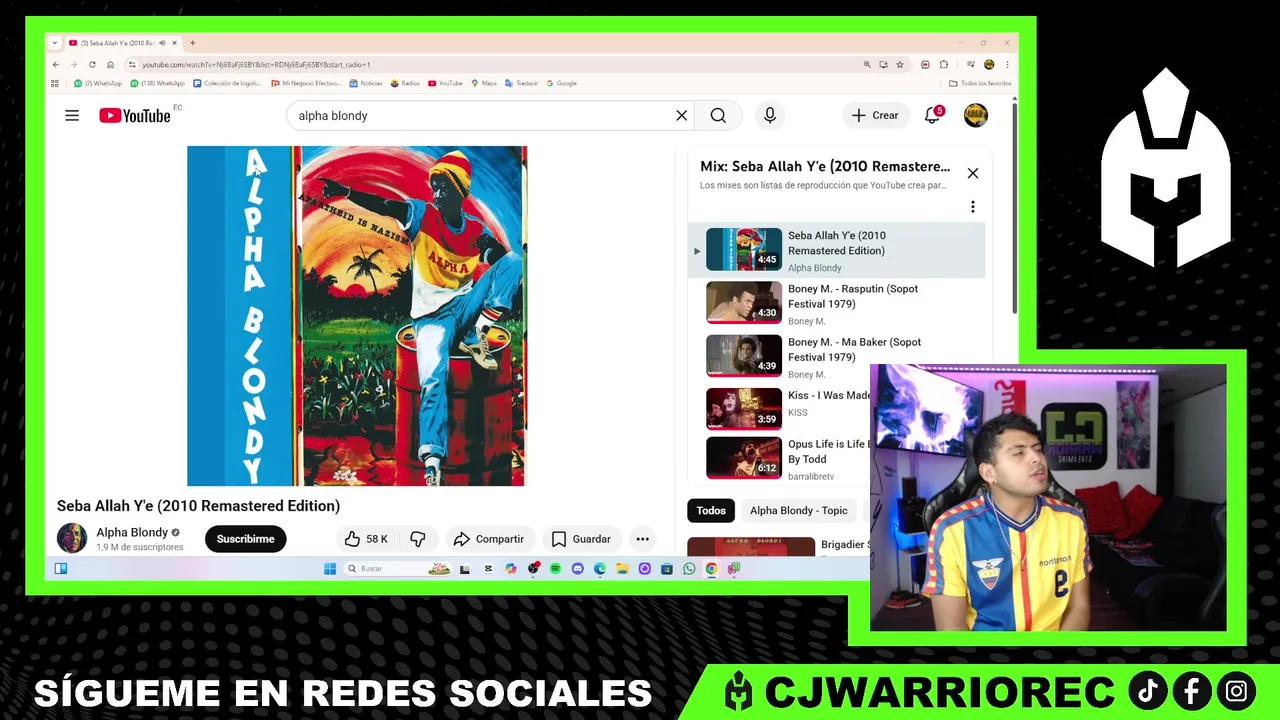The width and height of the screenshot is (1280, 720).
Task: Open more actions ellipsis below video
Action: (x=643, y=539)
